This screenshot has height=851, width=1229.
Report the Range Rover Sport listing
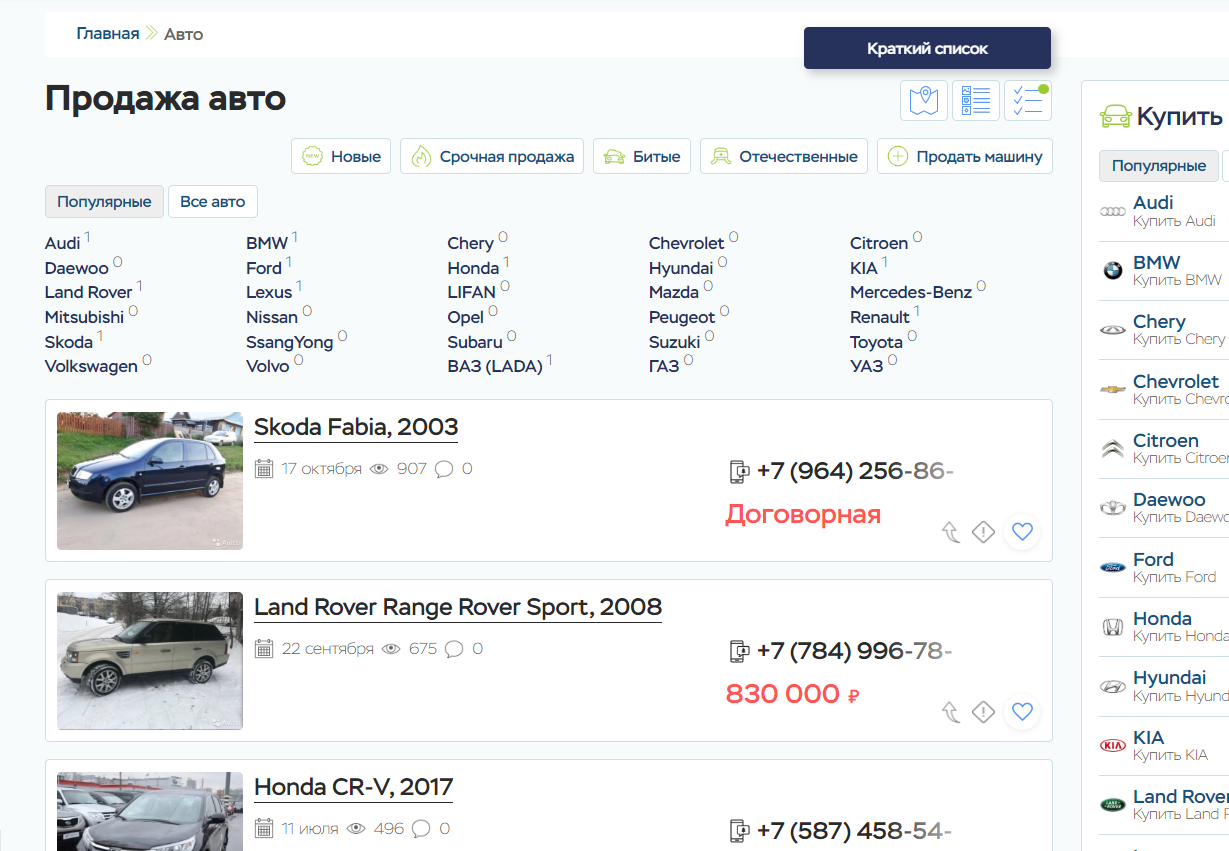tap(983, 711)
